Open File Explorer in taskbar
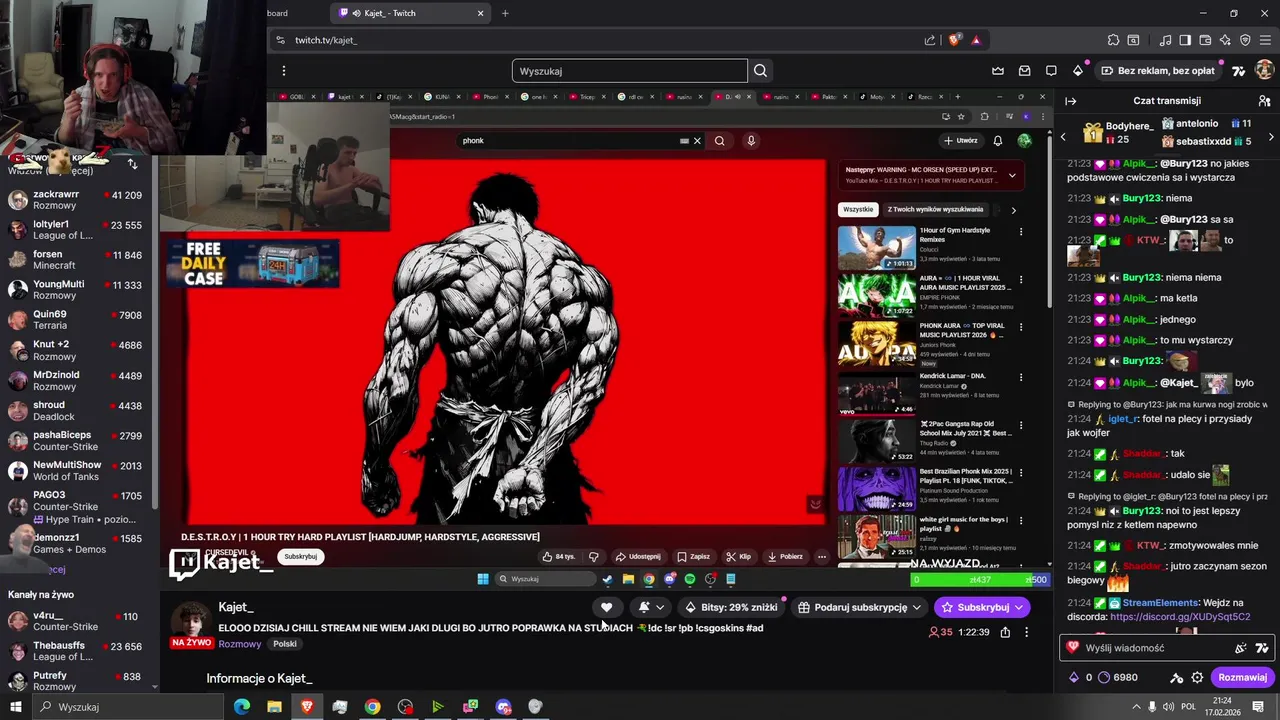 coord(274,707)
